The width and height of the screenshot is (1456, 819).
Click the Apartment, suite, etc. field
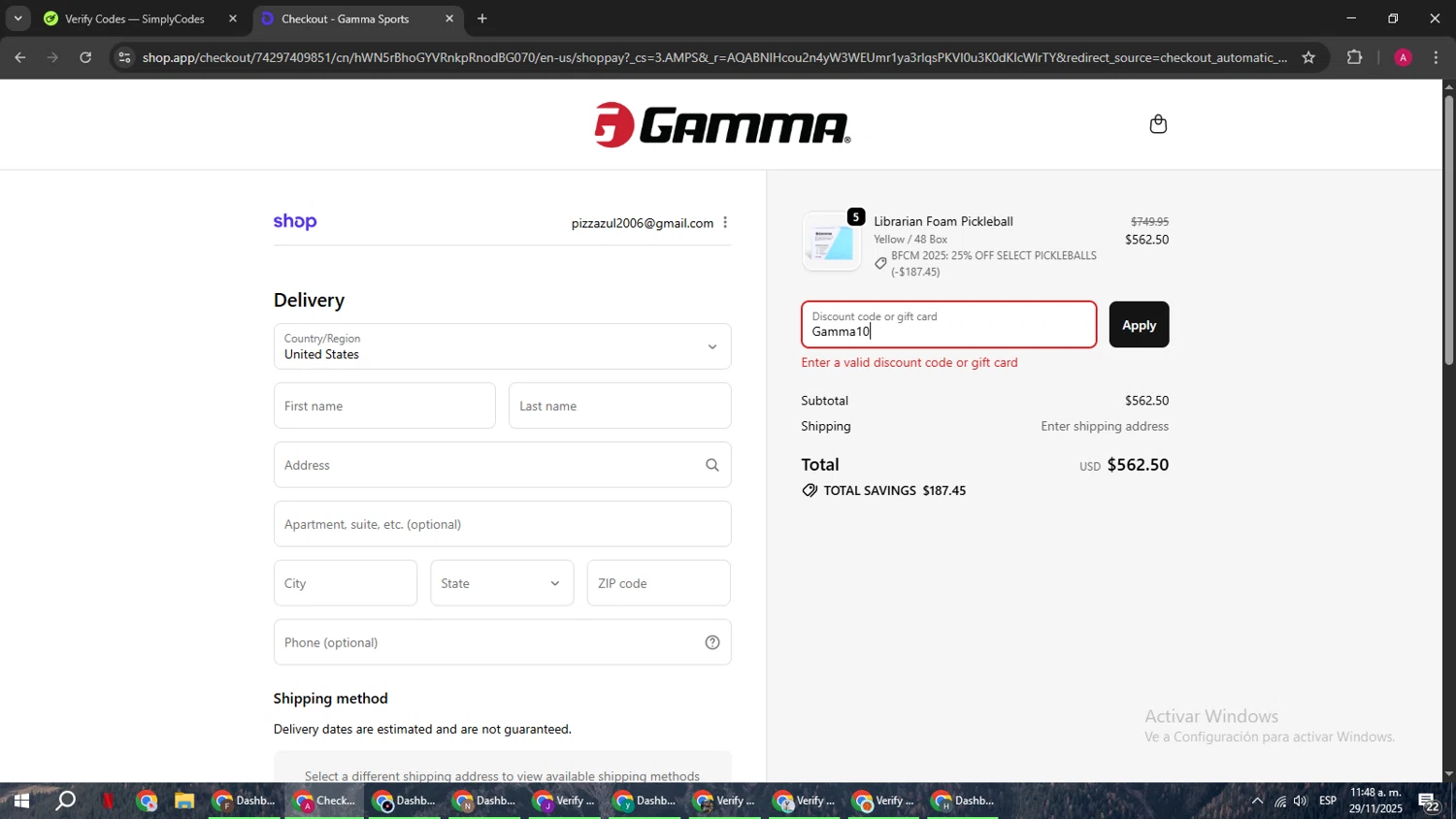pyautogui.click(x=502, y=524)
